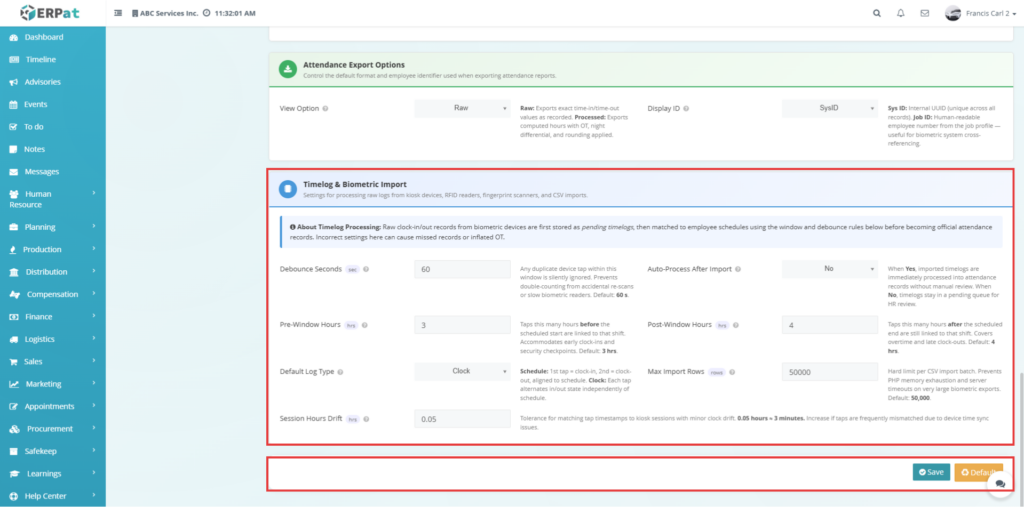Click the search magnifier icon in header
This screenshot has width=1024, height=507.
coord(877,14)
